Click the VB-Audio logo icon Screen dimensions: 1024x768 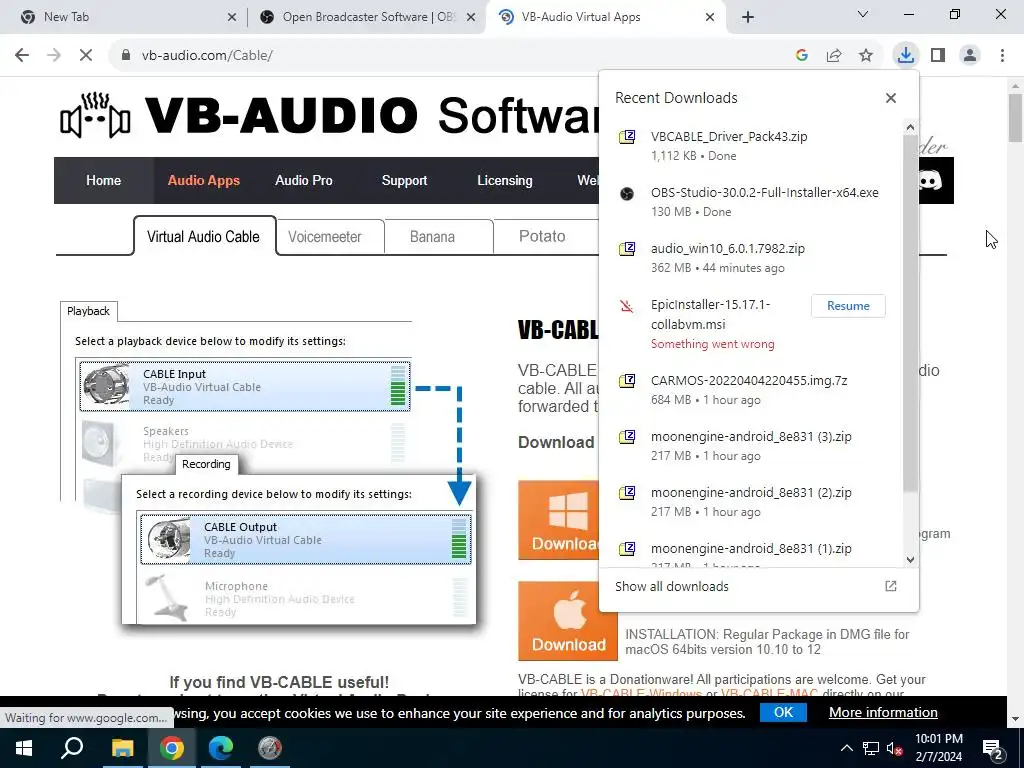click(95, 115)
